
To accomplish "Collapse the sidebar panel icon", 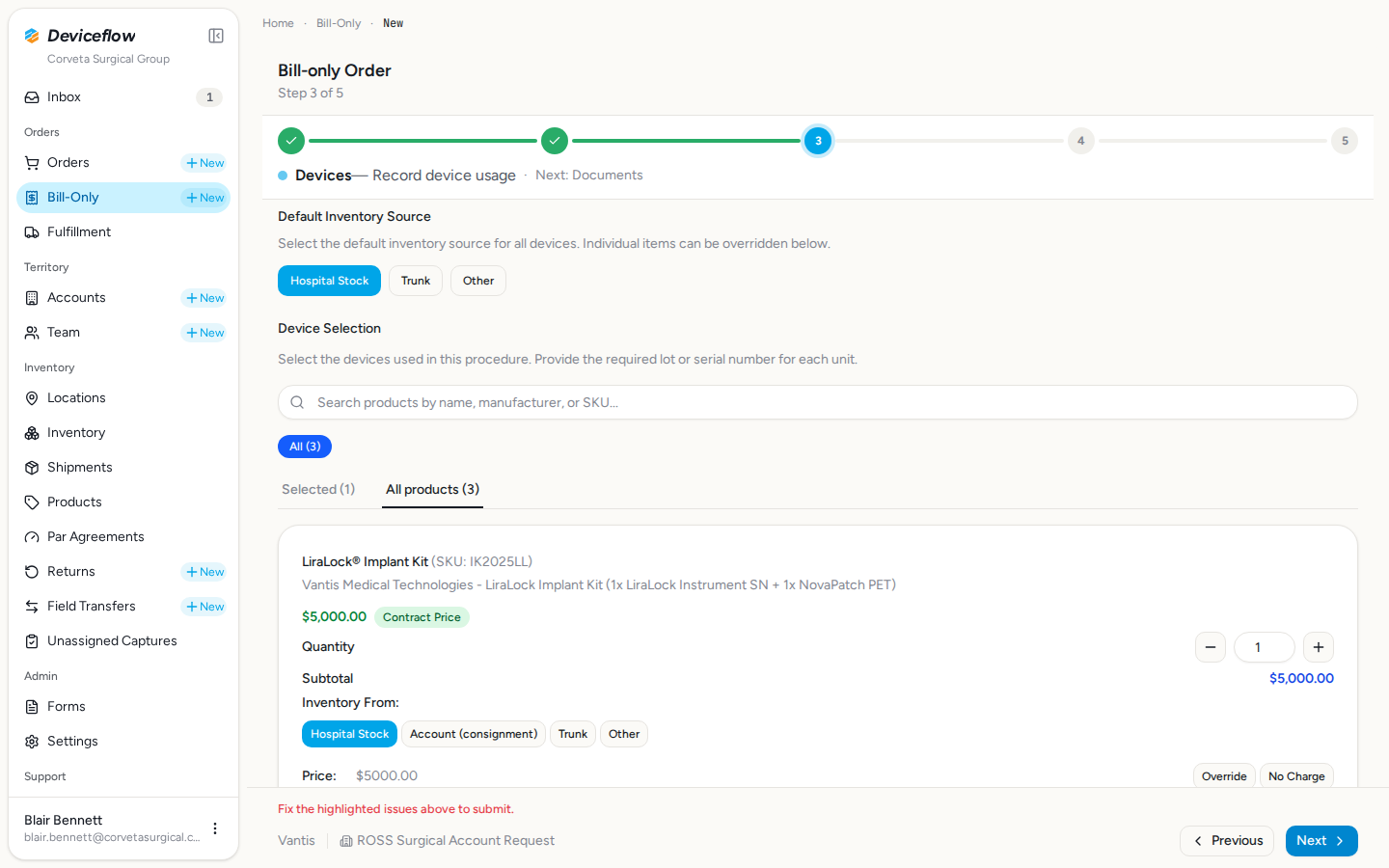I will pyautogui.click(x=216, y=36).
